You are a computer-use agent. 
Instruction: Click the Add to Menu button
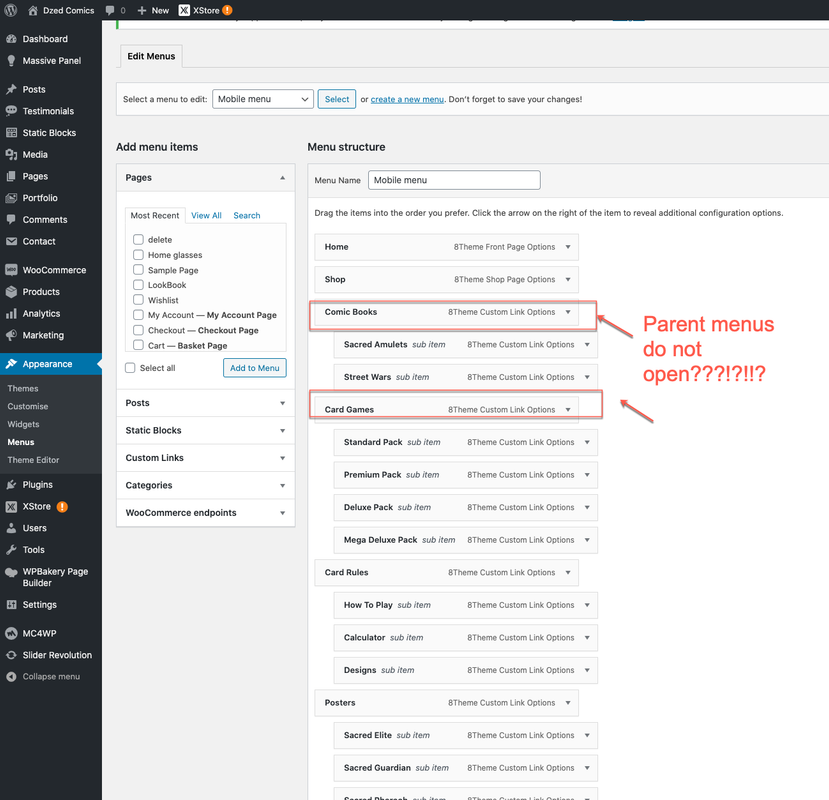click(x=255, y=367)
